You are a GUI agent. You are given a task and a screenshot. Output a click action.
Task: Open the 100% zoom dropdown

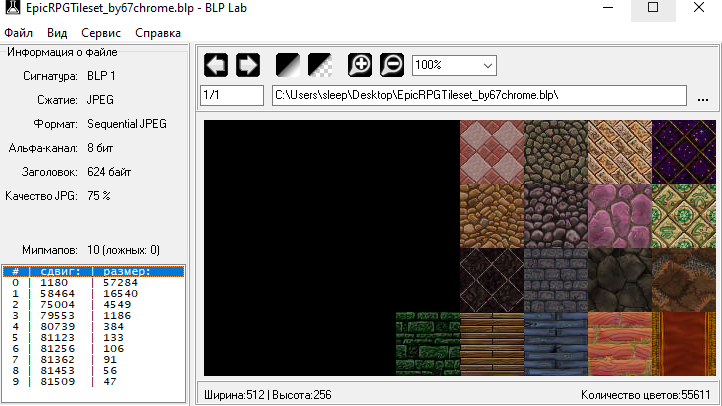[454, 65]
